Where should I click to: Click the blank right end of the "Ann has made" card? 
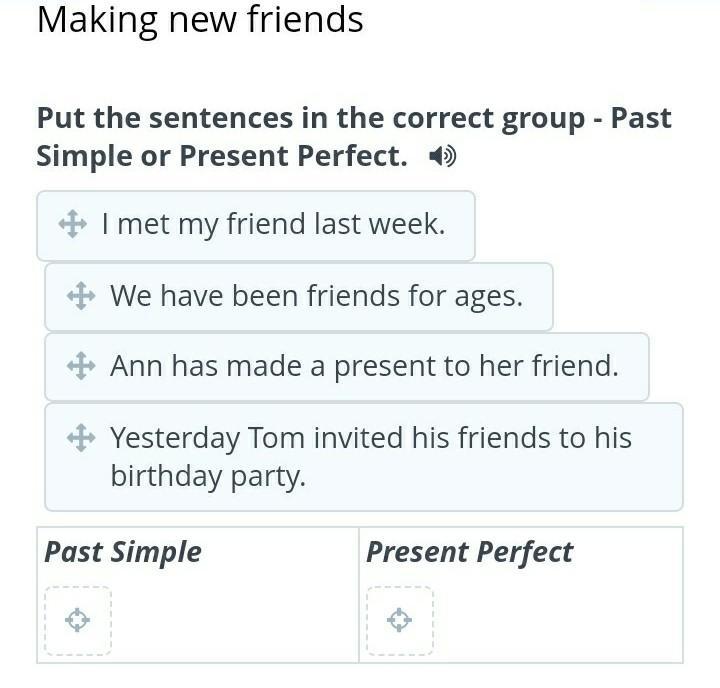click(635, 366)
